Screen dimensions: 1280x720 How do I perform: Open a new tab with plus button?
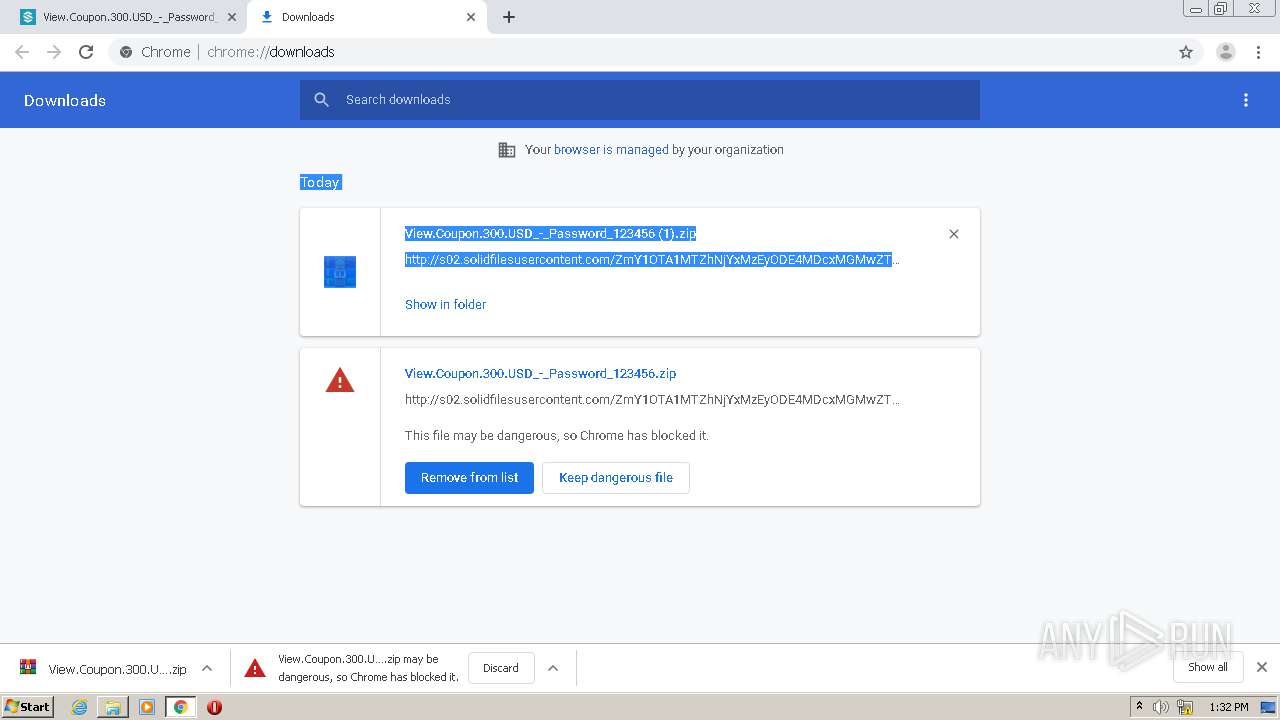(x=509, y=17)
